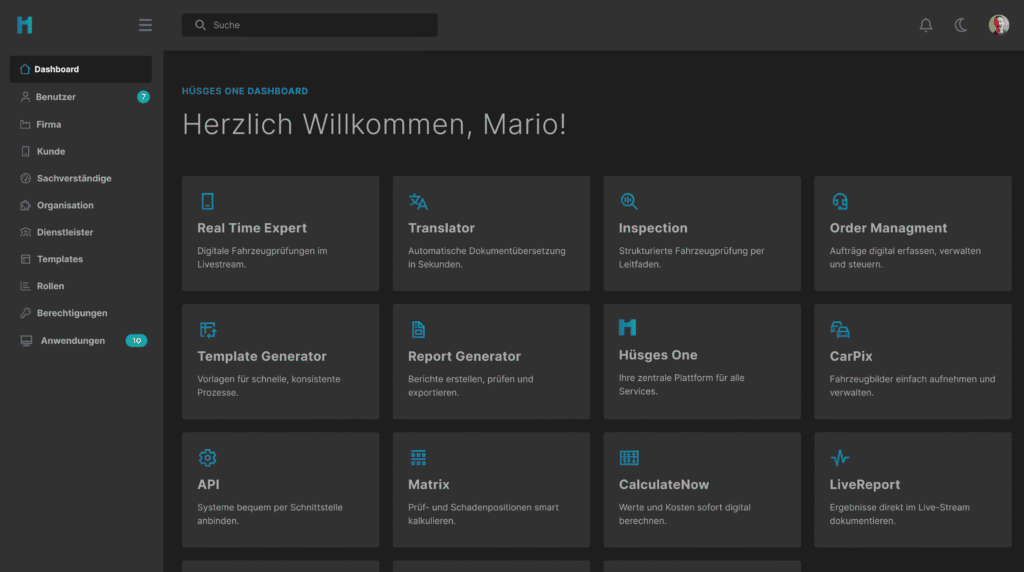Open Benutzer in the sidebar
This screenshot has height=572, width=1024.
tap(80, 97)
